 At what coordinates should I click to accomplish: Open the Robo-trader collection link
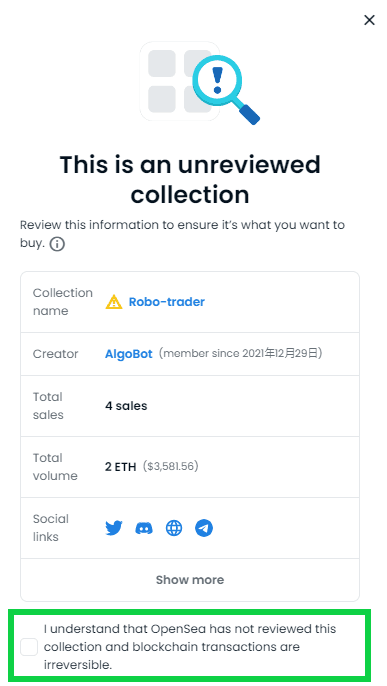167,302
